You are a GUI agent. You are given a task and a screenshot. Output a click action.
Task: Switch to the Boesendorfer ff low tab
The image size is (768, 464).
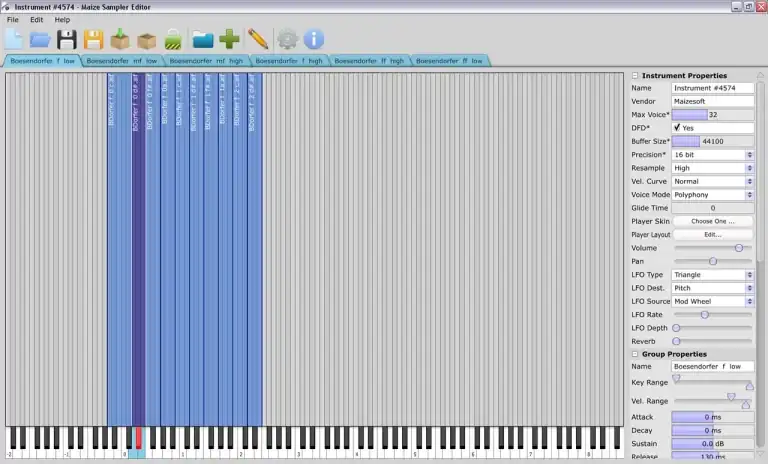click(x=449, y=61)
